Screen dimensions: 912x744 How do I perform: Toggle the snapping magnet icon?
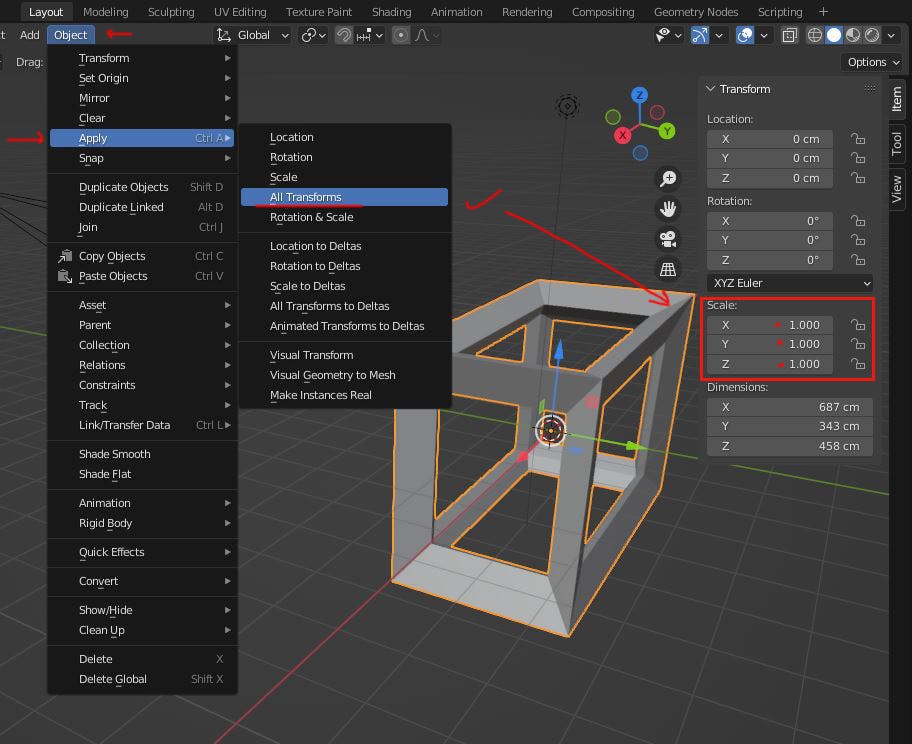(345, 35)
